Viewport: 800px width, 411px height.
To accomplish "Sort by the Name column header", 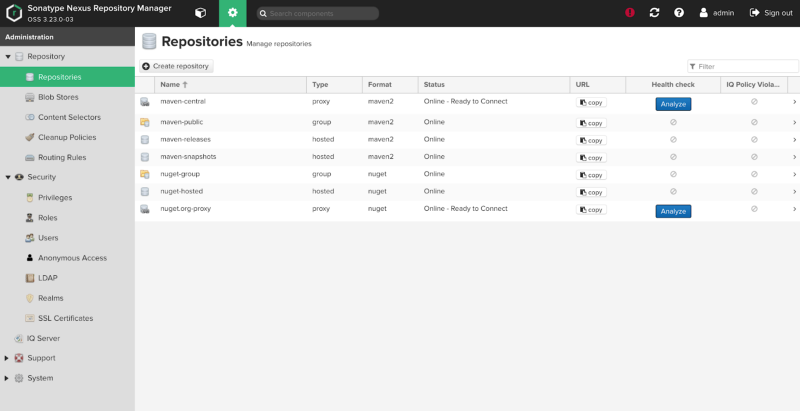I will (x=170, y=85).
